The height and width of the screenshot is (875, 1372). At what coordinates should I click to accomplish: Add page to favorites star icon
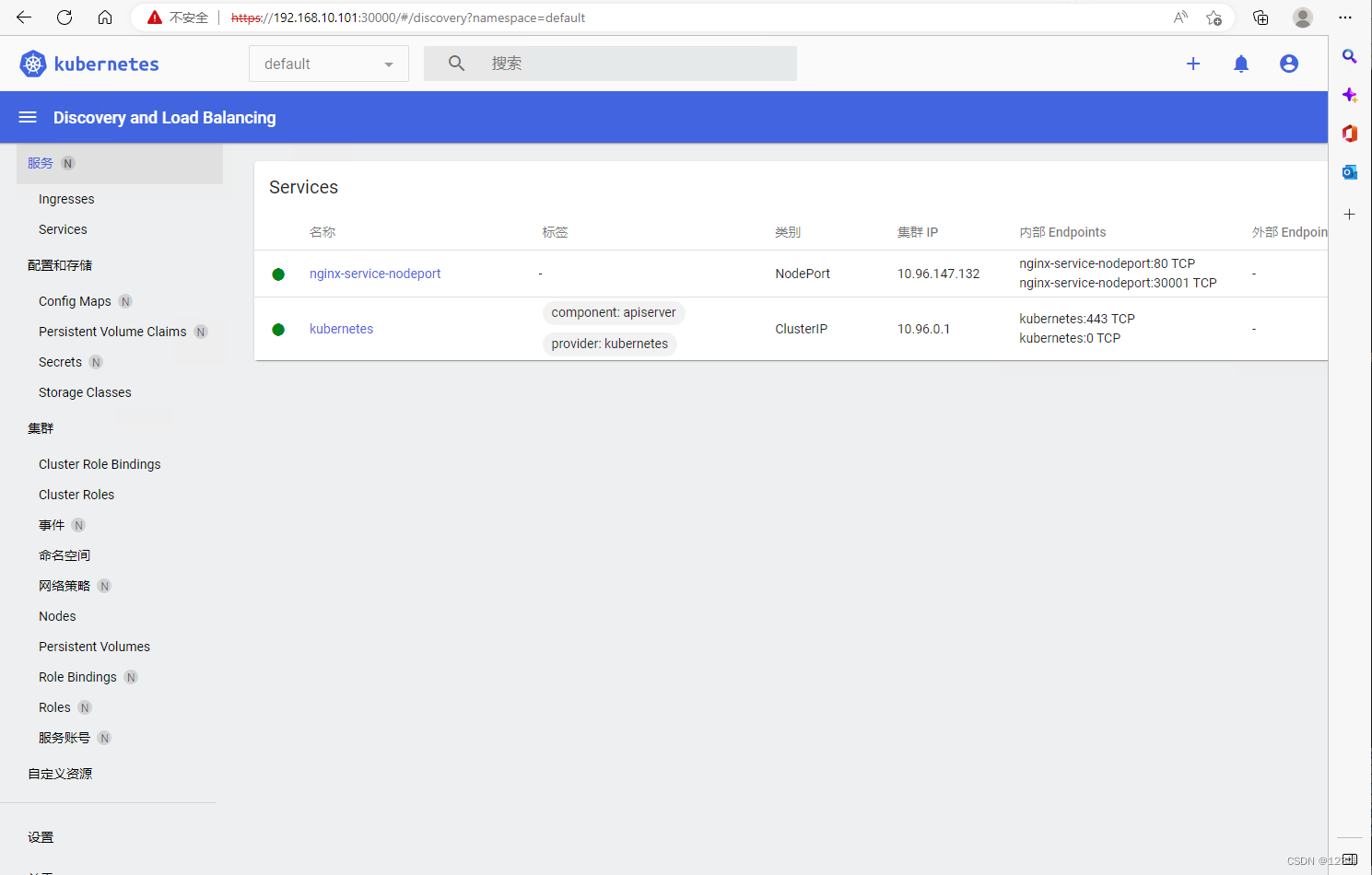tap(1214, 17)
